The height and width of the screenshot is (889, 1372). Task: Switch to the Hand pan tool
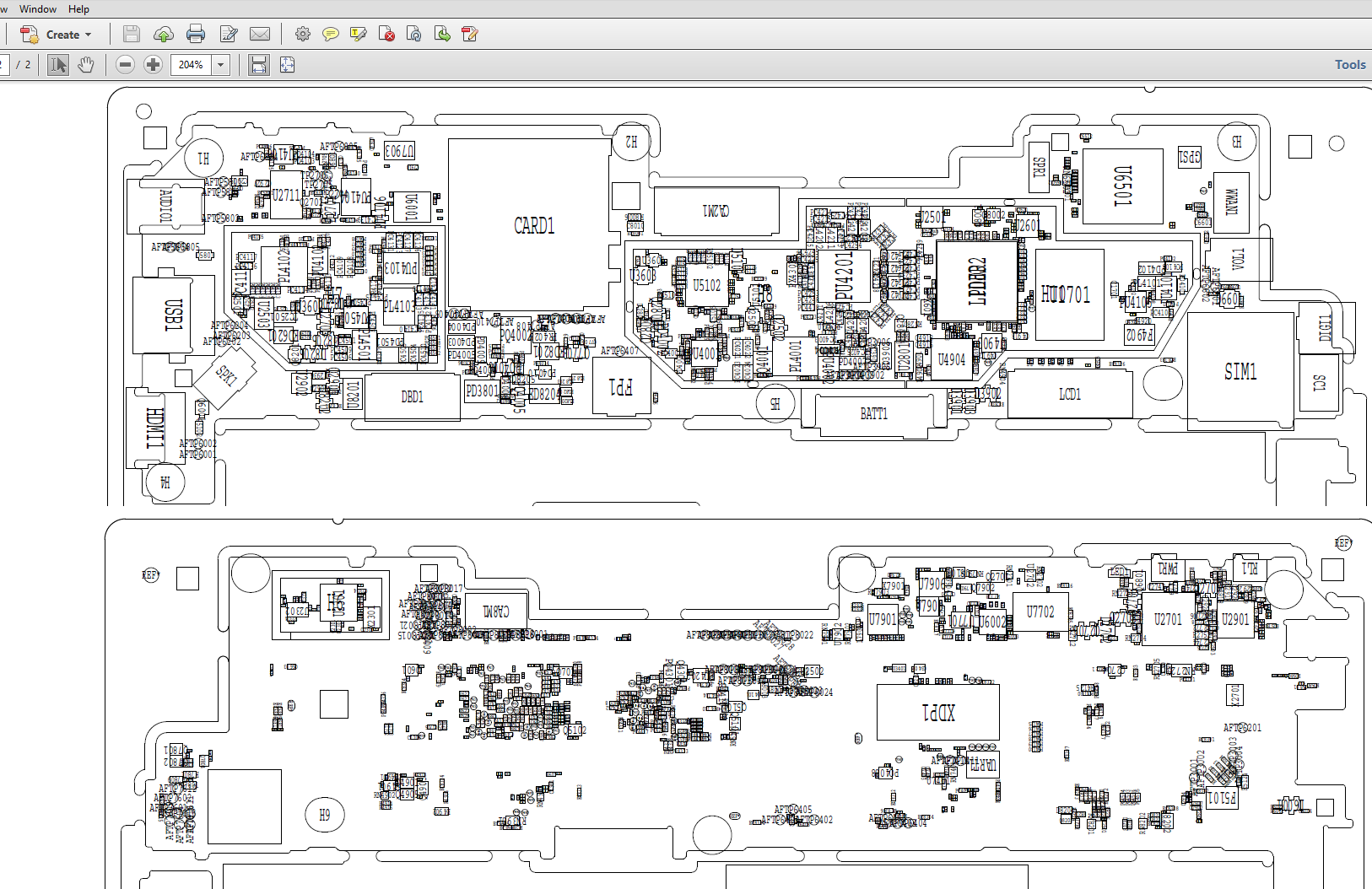click(85, 65)
